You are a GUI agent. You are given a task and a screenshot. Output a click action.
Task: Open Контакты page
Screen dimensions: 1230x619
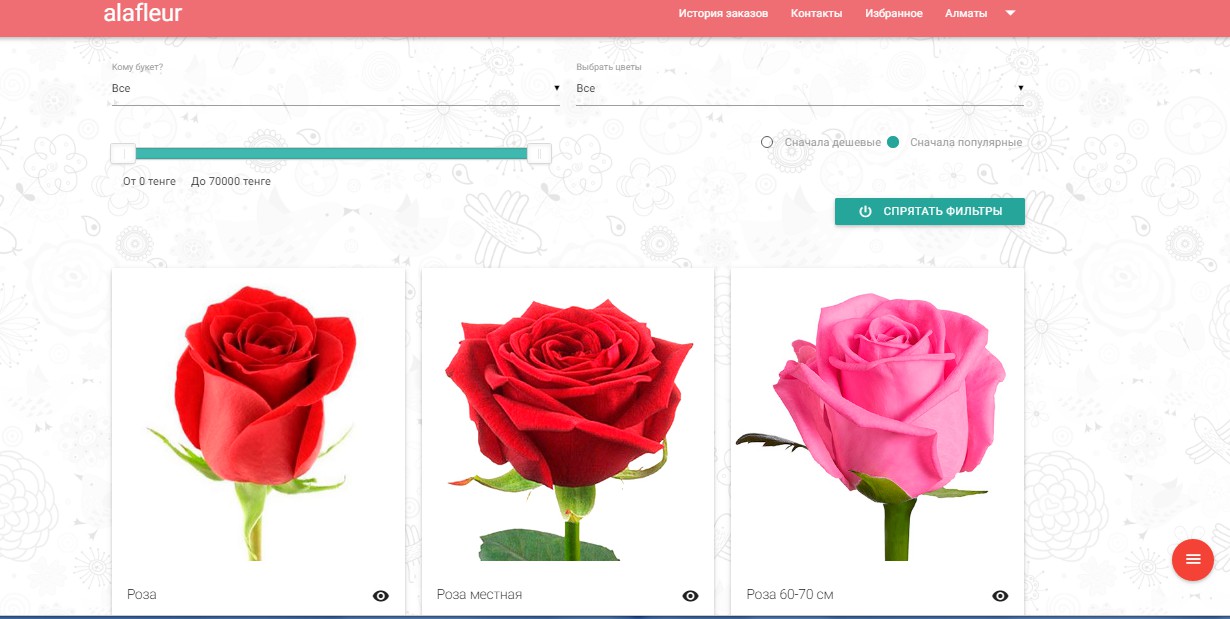(816, 14)
